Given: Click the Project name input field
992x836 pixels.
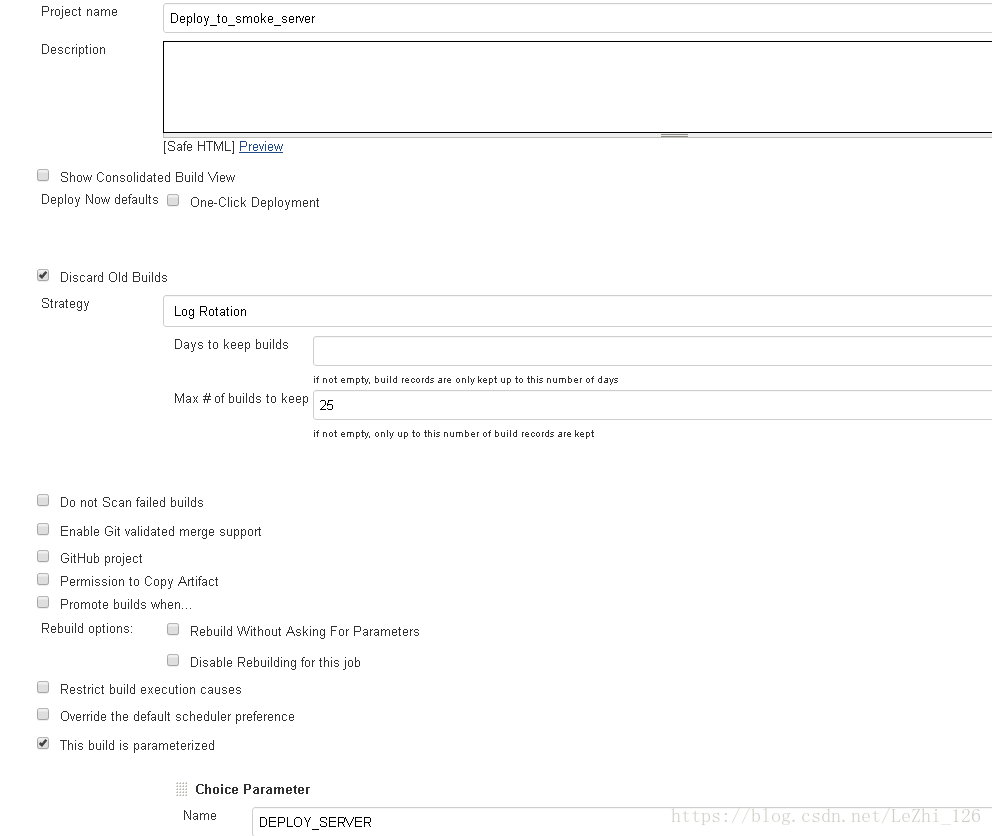Looking at the screenshot, I should point(577,18).
